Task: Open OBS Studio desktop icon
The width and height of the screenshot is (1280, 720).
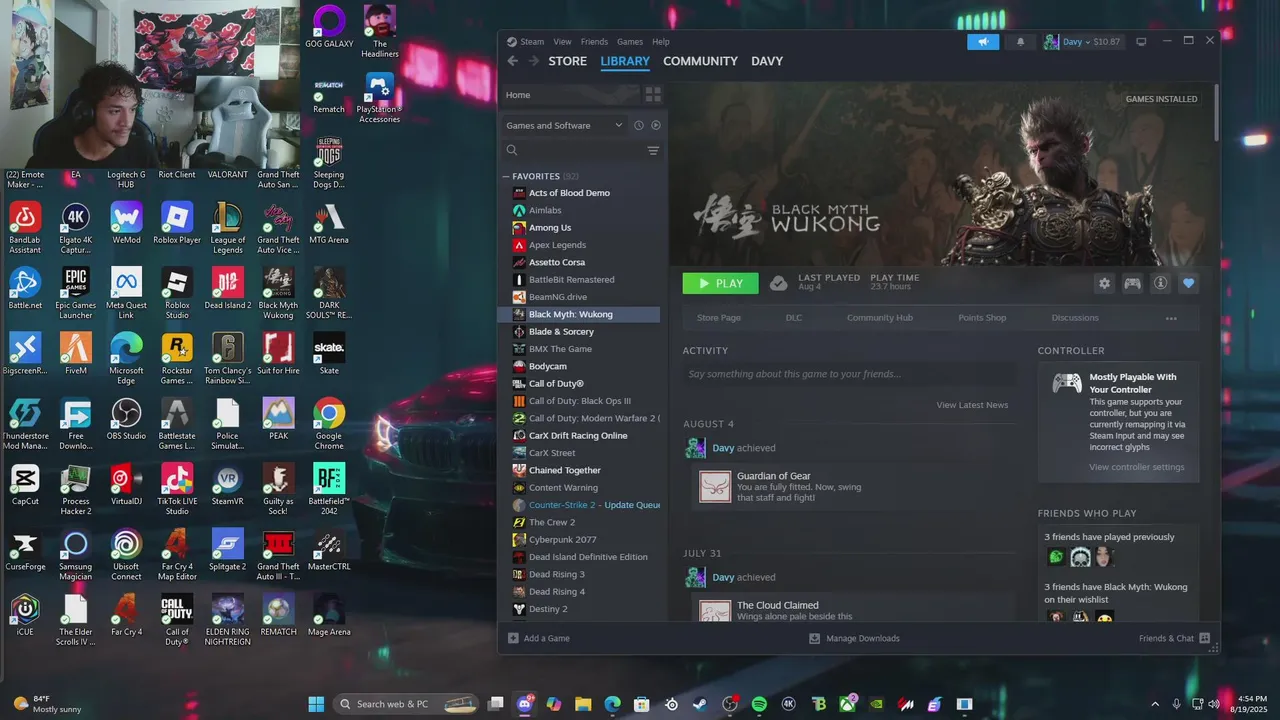Action: tap(126, 419)
